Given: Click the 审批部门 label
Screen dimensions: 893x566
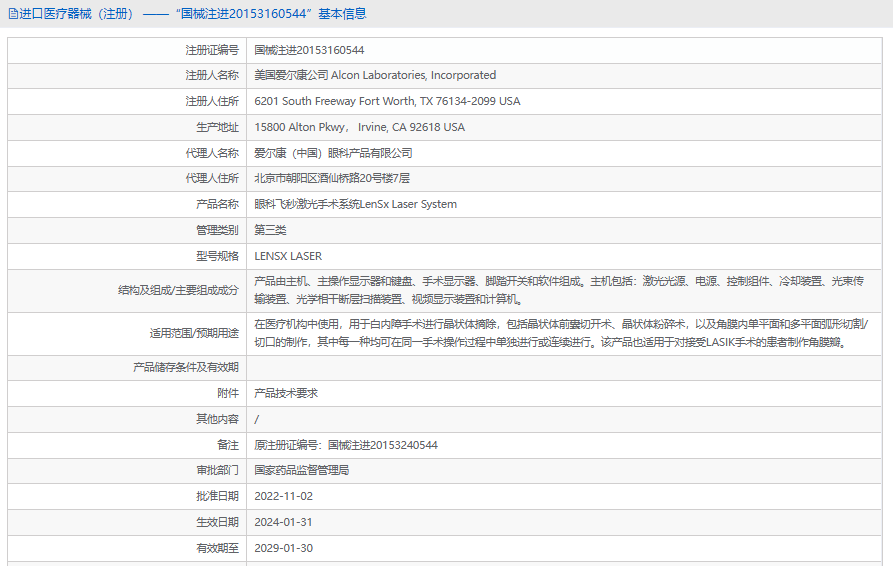Looking at the screenshot, I should click(x=218, y=470).
